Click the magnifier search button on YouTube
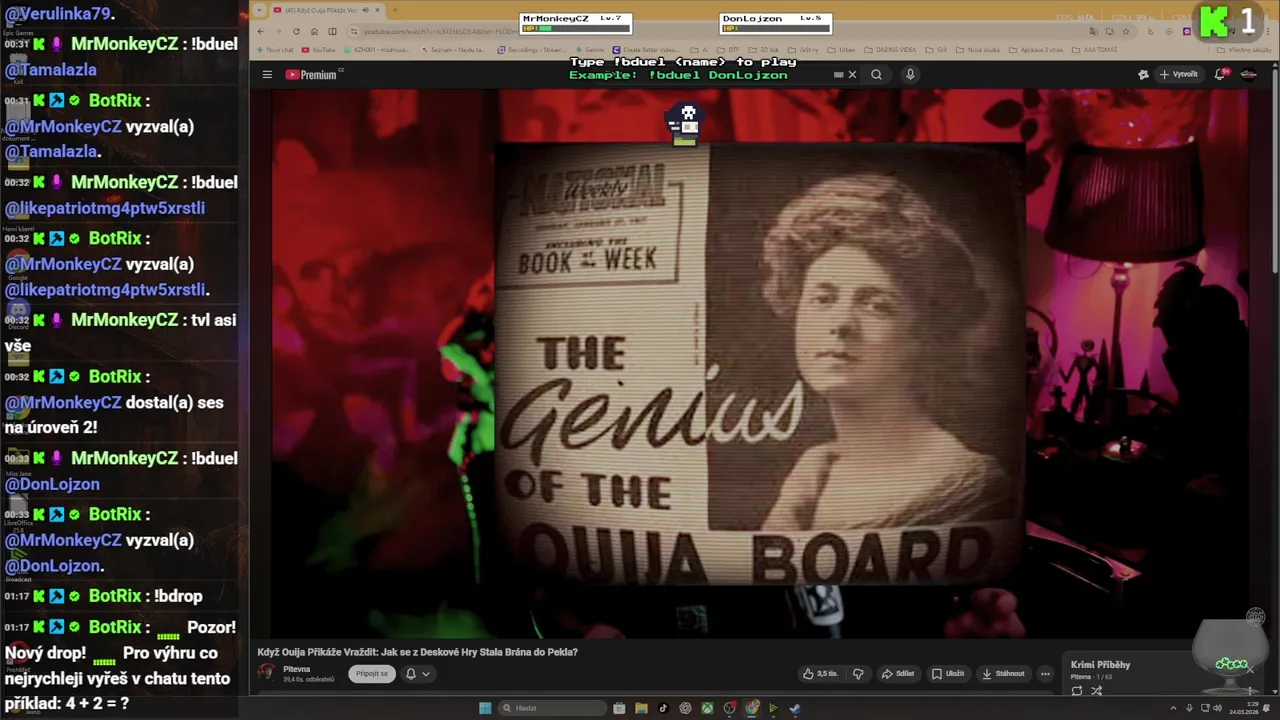This screenshot has width=1280, height=720. [876, 74]
